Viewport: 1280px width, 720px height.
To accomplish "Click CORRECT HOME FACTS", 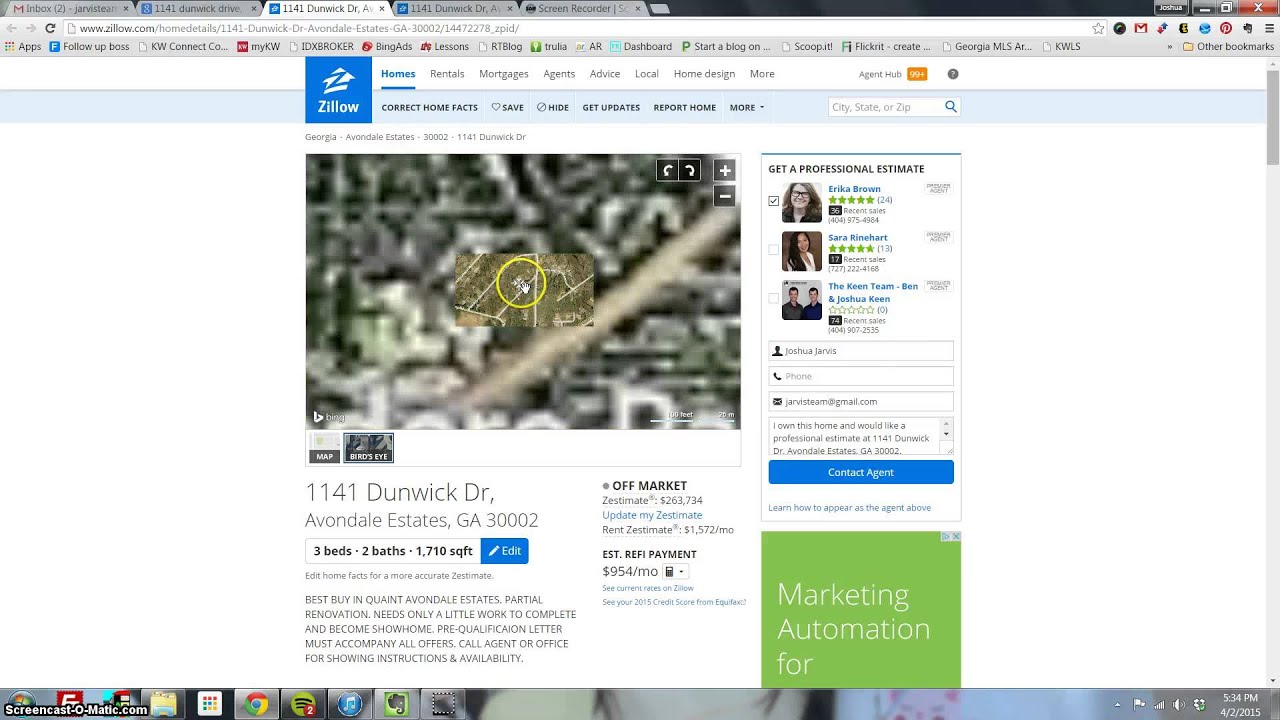I will [x=429, y=107].
